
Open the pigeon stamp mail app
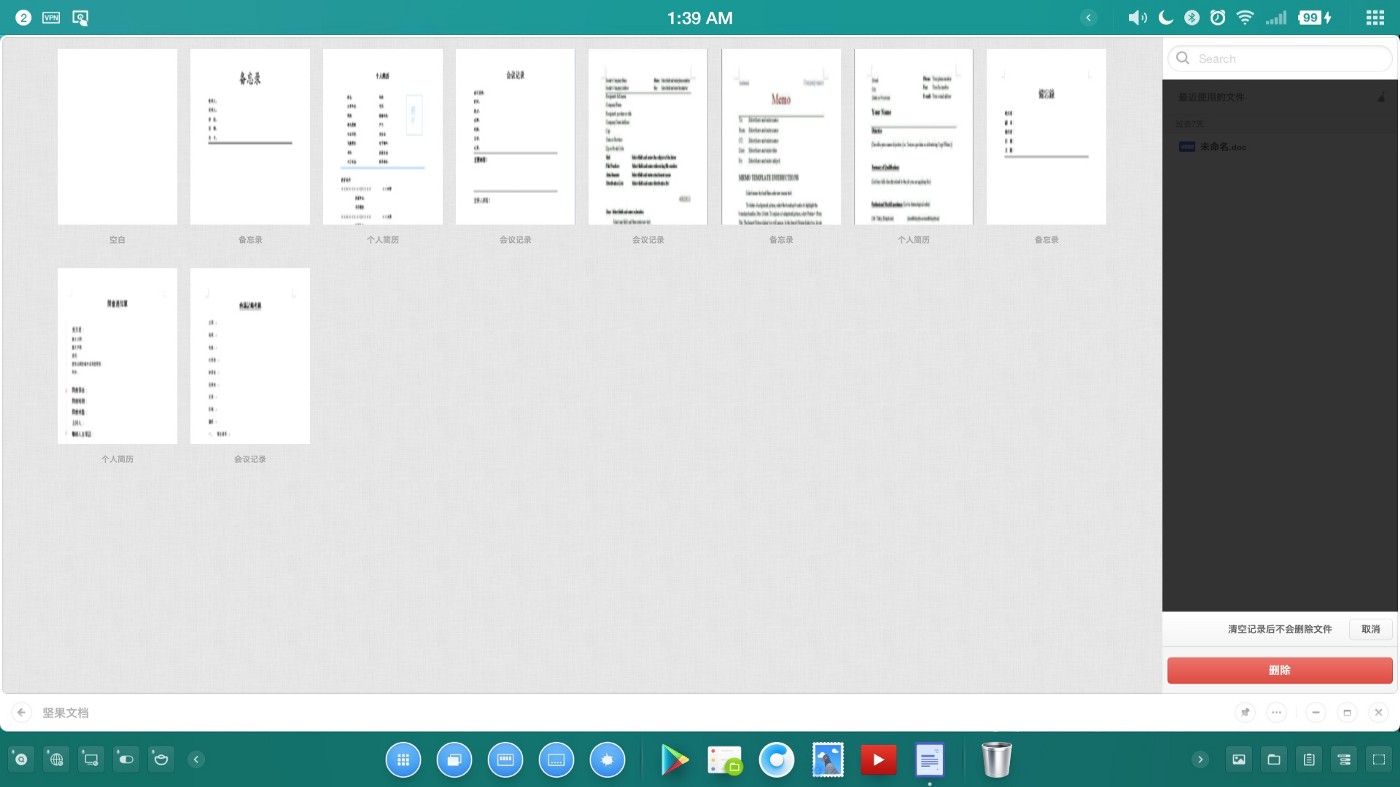coord(827,760)
